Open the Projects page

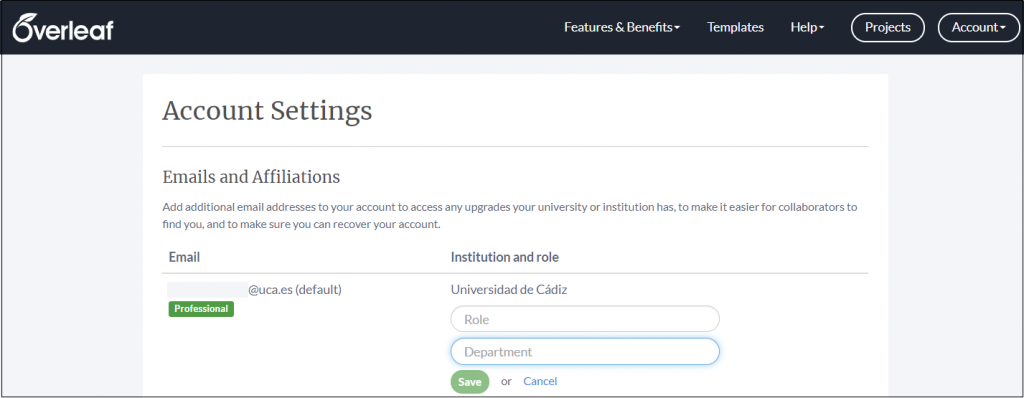coord(888,27)
